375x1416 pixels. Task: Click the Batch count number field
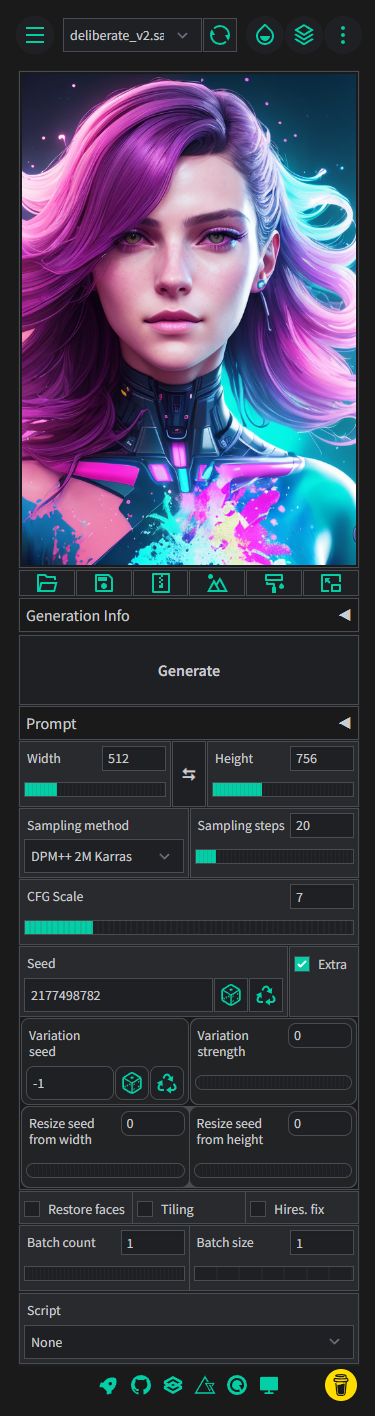pyautogui.click(x=153, y=1242)
